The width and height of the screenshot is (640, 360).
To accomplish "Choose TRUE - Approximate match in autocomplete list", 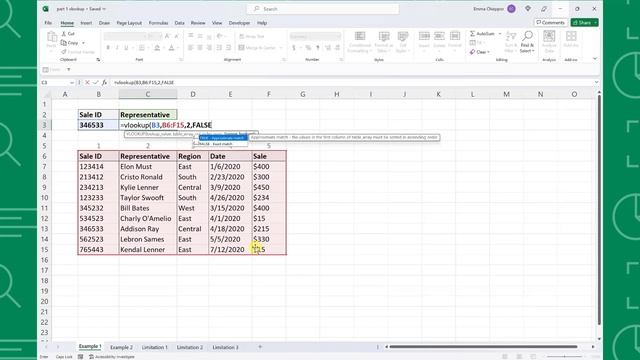I will point(223,138).
